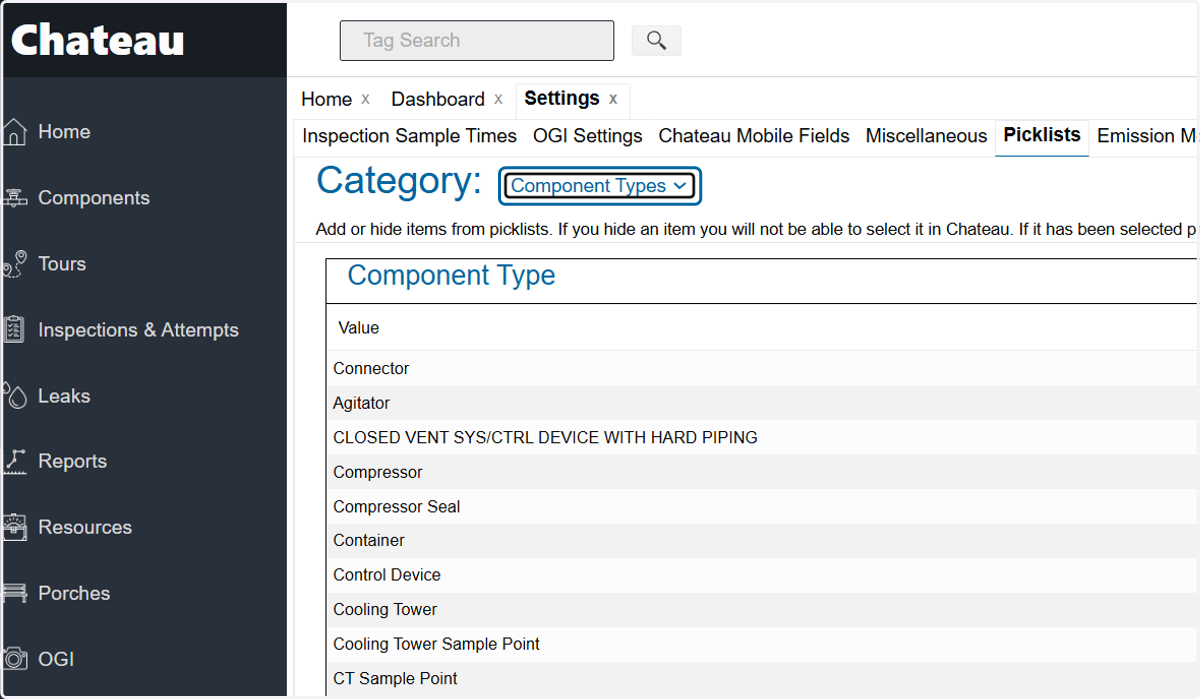Go to Components in the sidebar

pos(94,198)
